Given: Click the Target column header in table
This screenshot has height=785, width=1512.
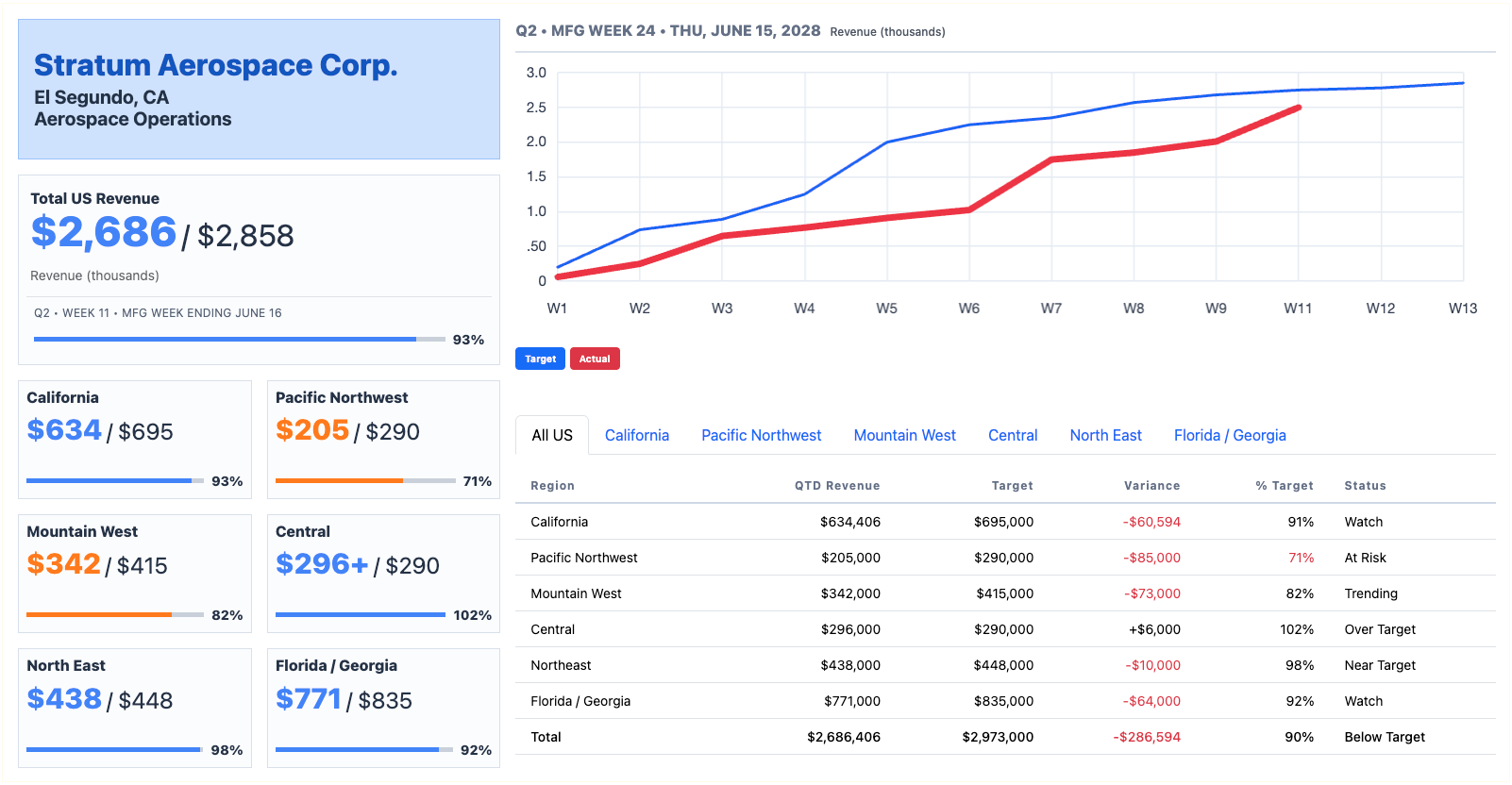Looking at the screenshot, I should (1013, 486).
